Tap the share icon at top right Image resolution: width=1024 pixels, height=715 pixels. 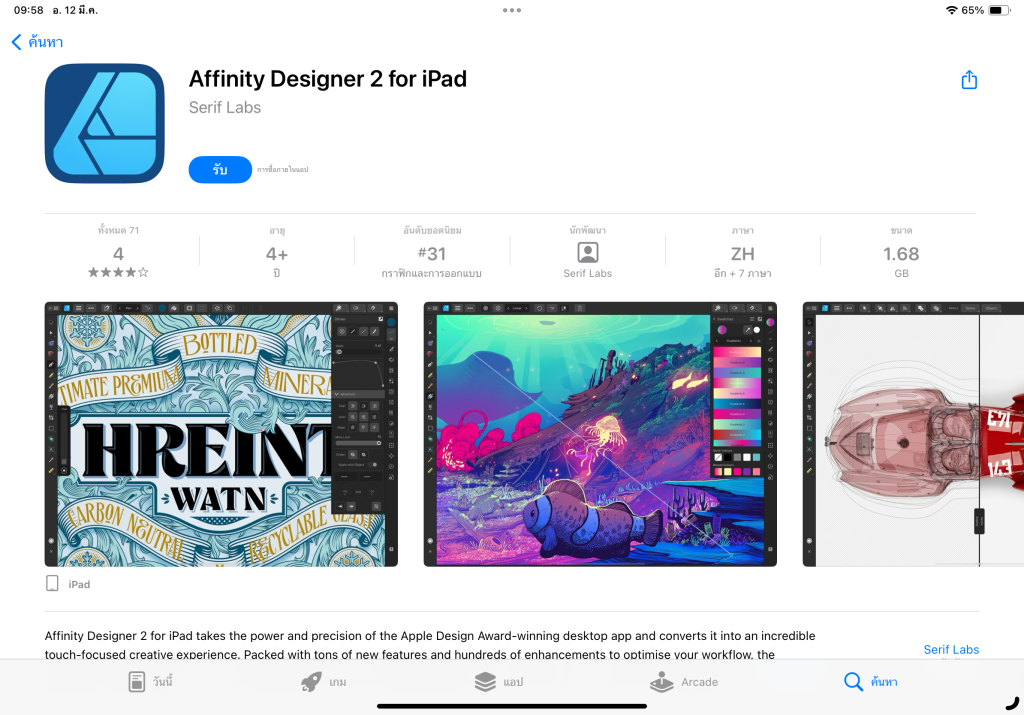(x=969, y=80)
